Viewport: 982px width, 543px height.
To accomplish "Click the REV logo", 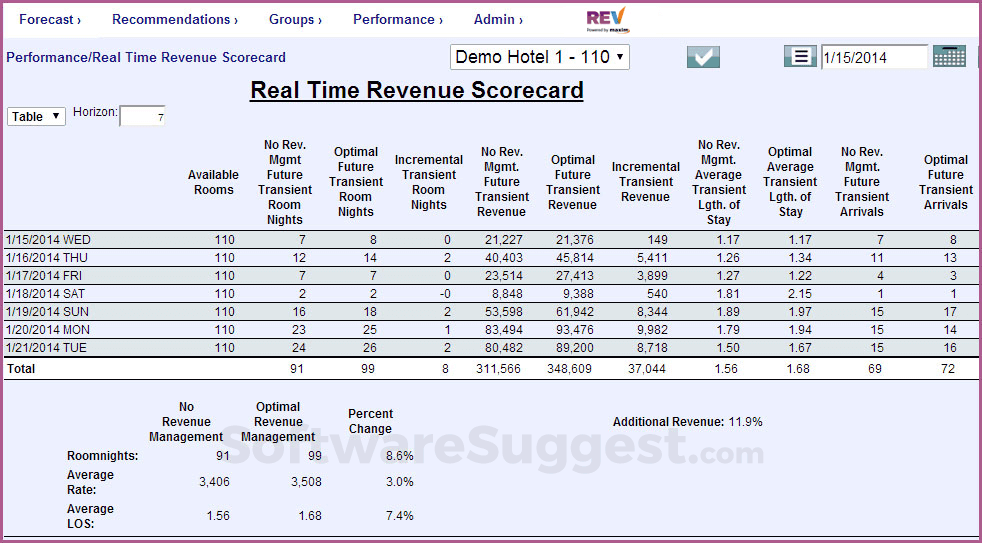I will (x=608, y=20).
